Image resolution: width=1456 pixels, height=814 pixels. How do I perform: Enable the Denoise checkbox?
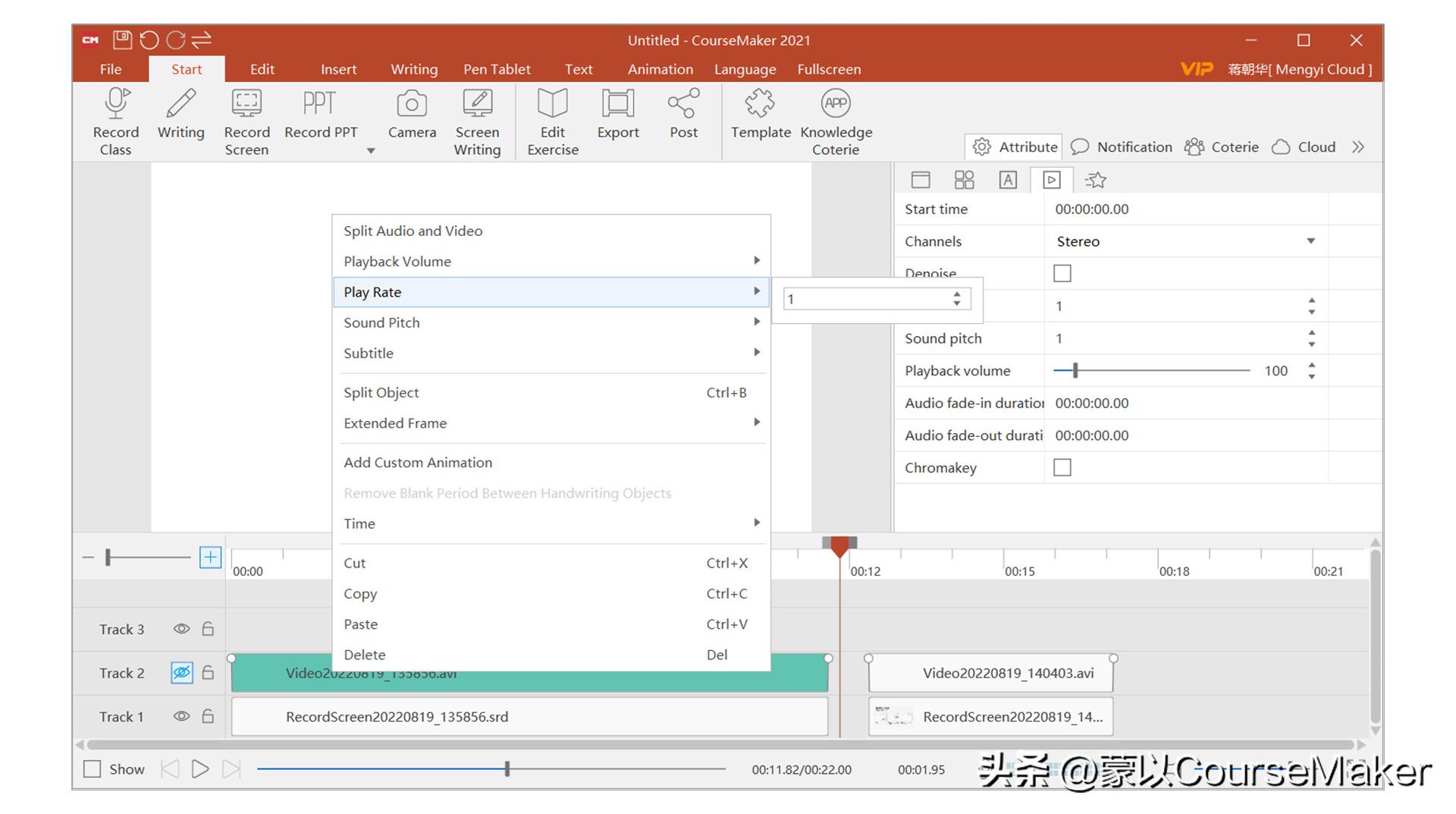click(1062, 274)
